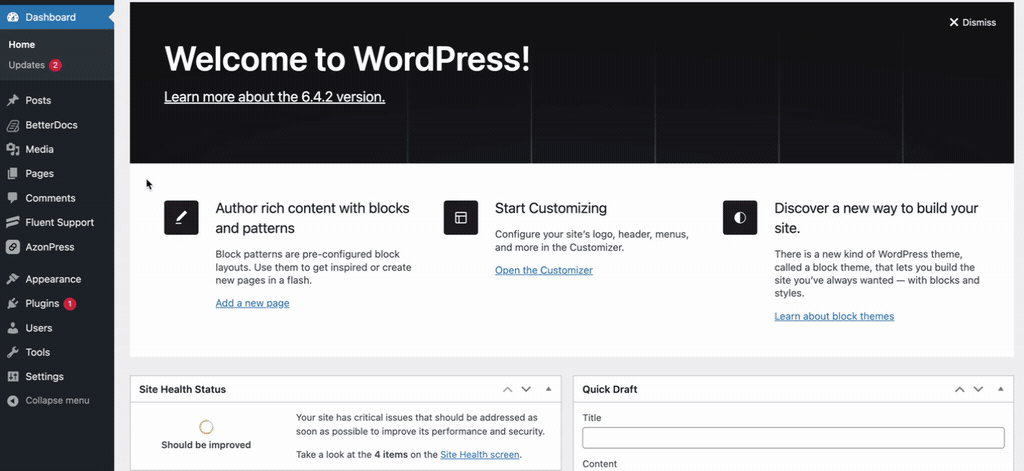Click the Plugins update badge showing 1

coord(70,304)
